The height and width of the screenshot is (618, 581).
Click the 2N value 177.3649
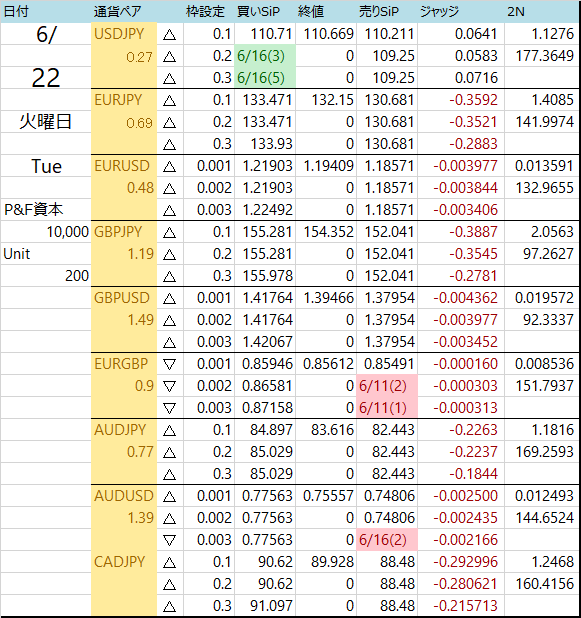point(545,56)
